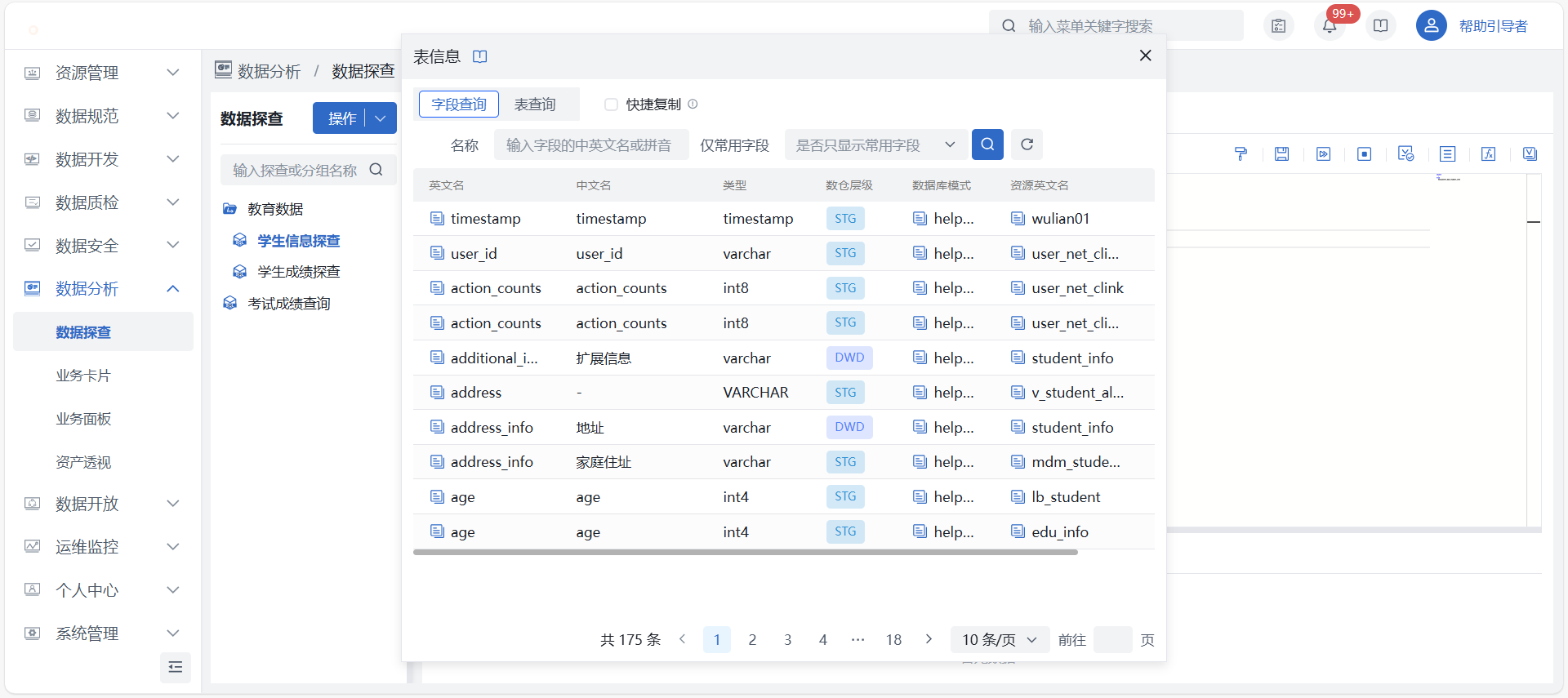
Task: Select 学生信息探查 tree item
Action: click(299, 241)
